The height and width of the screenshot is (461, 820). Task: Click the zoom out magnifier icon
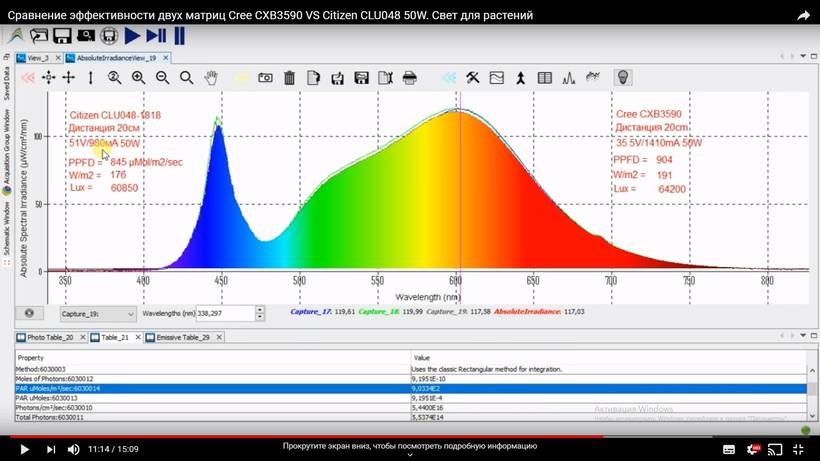point(163,78)
